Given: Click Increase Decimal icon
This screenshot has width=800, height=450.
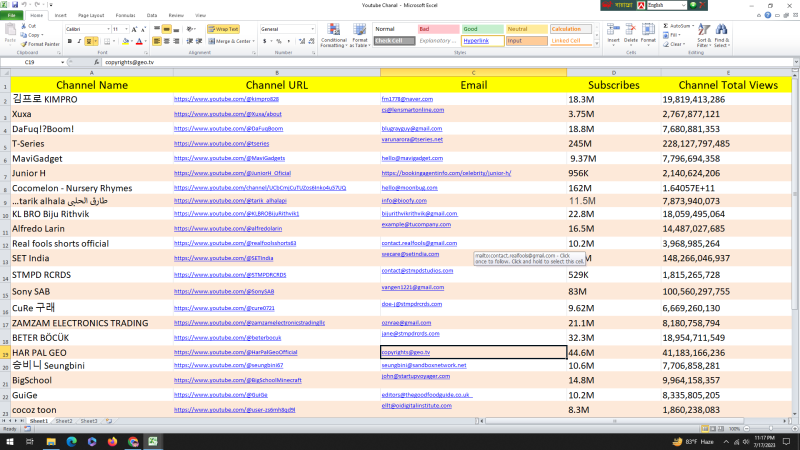Looking at the screenshot, I should click(x=302, y=41).
